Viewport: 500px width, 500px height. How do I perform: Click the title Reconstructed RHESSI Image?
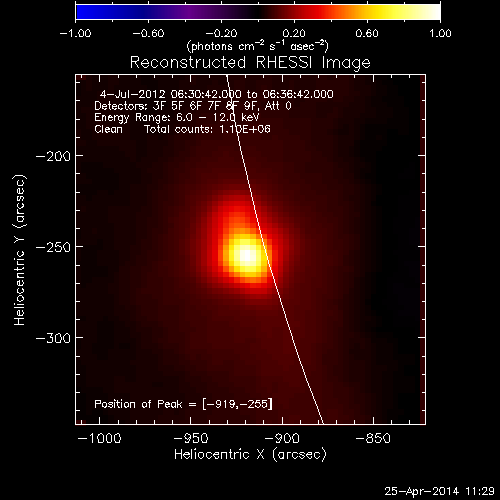pos(250,62)
